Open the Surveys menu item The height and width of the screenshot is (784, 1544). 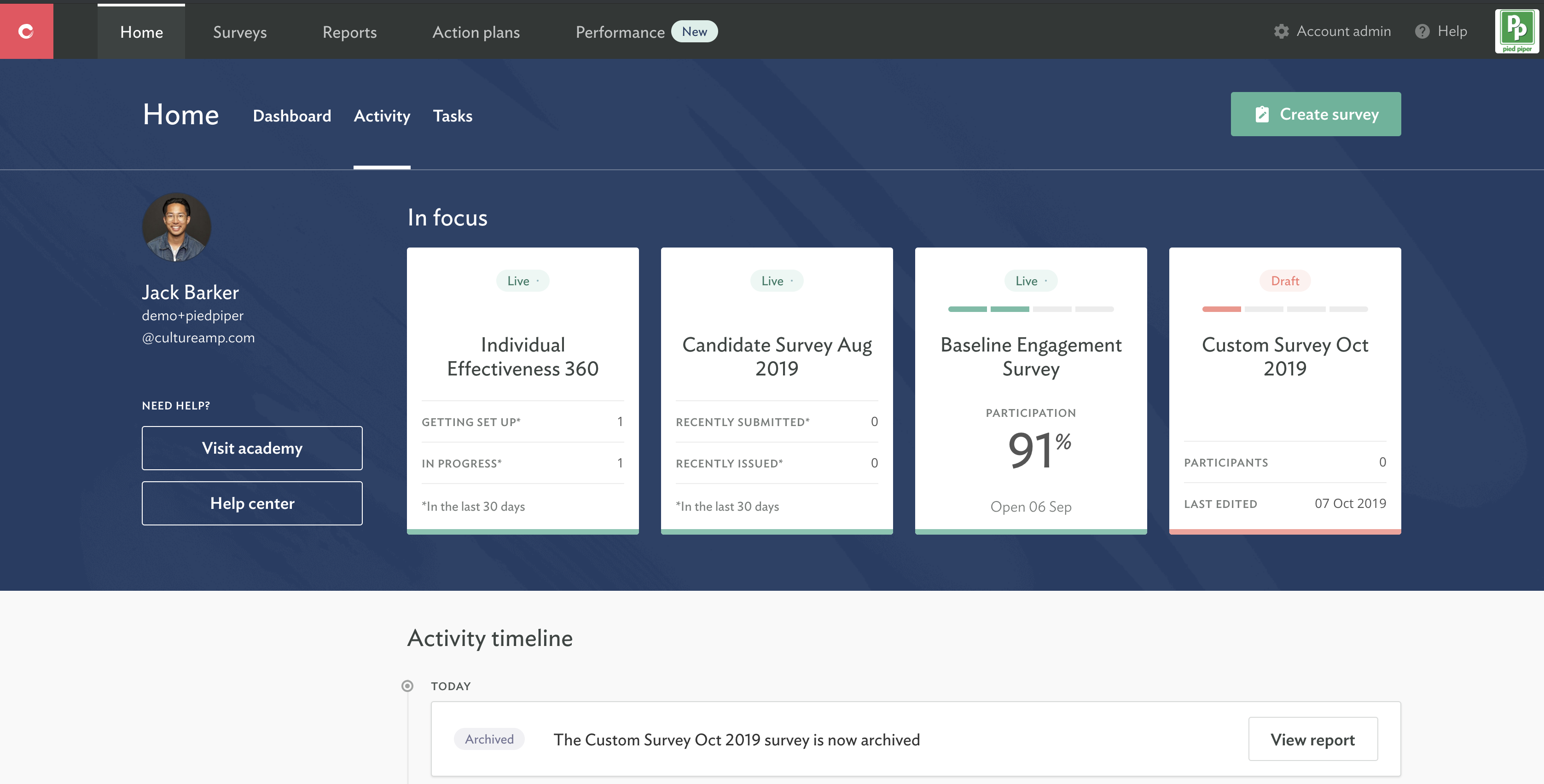pos(240,32)
